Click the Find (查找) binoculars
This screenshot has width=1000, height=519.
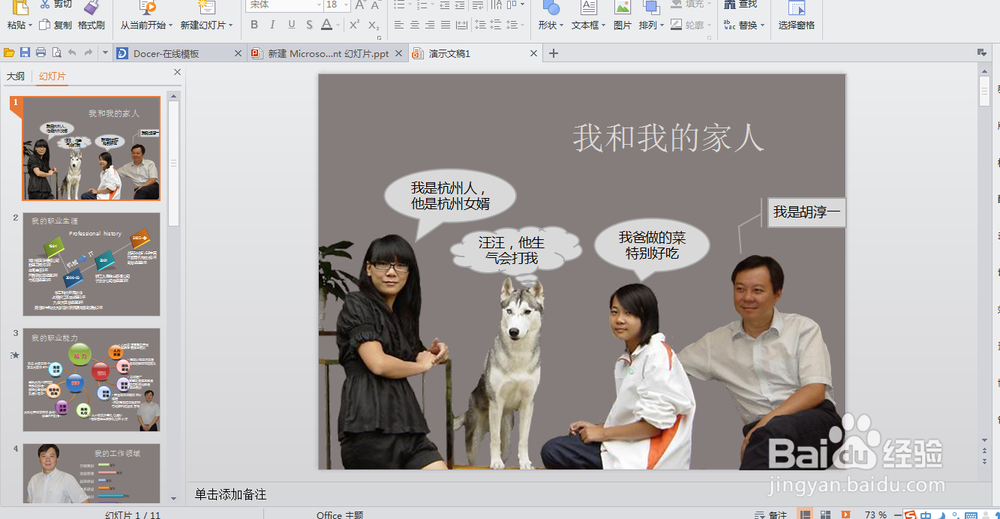(730, 4)
